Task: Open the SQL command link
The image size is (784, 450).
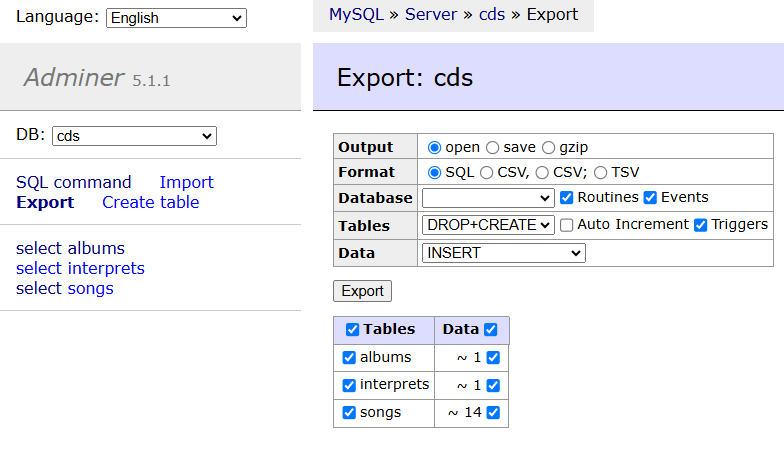Action: (x=74, y=182)
